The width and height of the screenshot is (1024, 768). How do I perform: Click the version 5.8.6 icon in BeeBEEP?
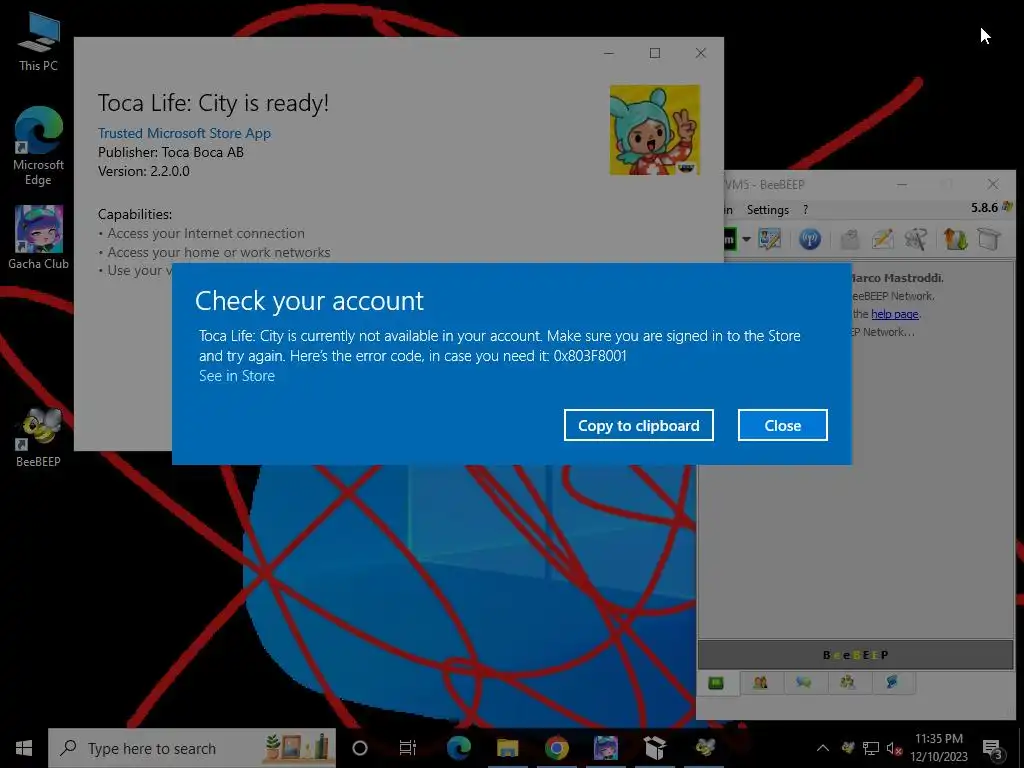(x=1006, y=207)
